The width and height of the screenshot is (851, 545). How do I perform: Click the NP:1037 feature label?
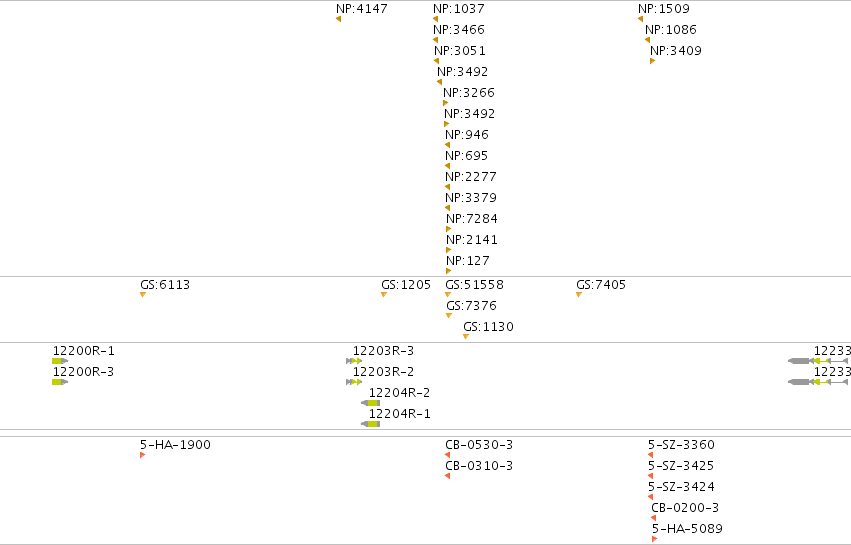[x=459, y=9]
